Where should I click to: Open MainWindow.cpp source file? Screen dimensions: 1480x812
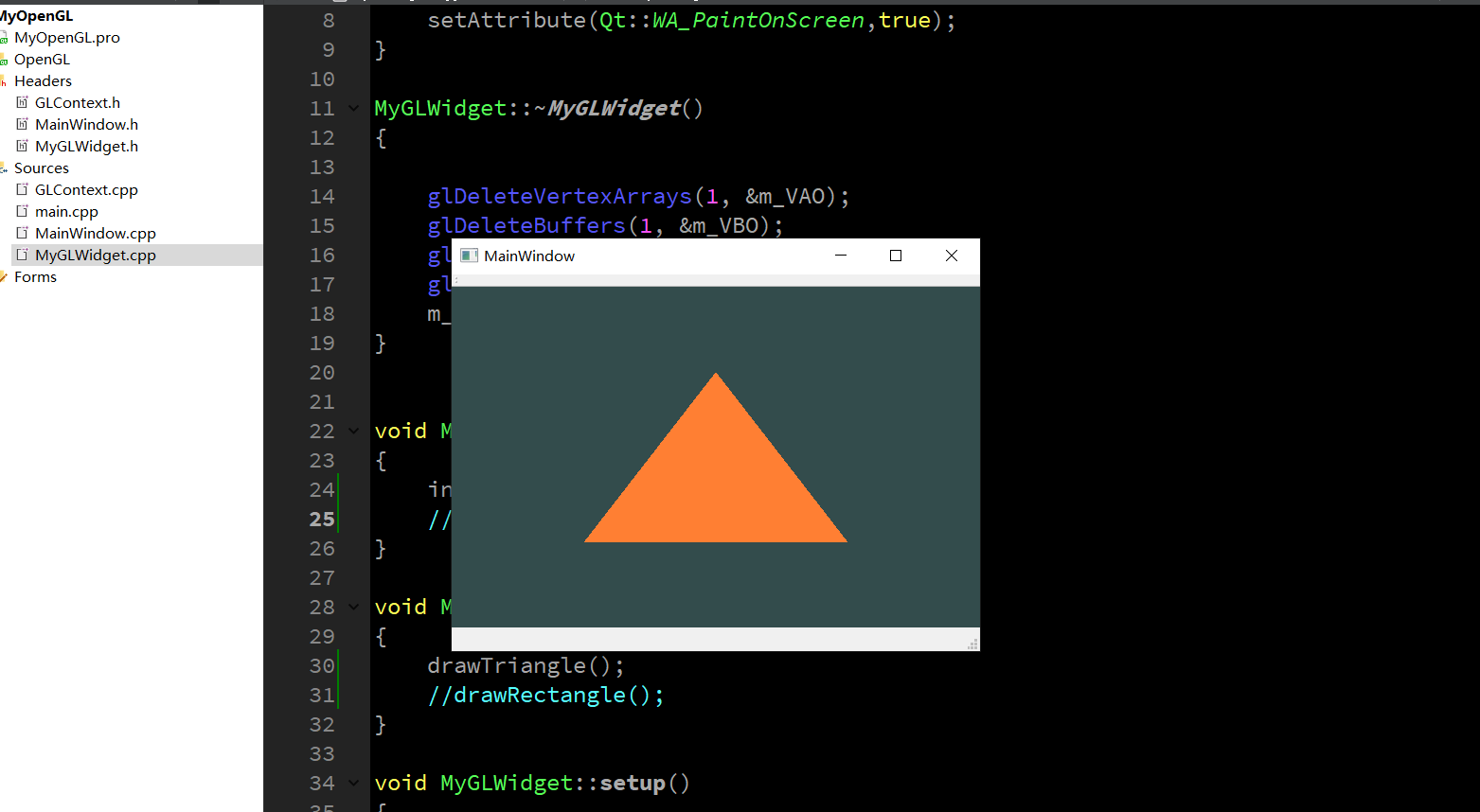96,234
